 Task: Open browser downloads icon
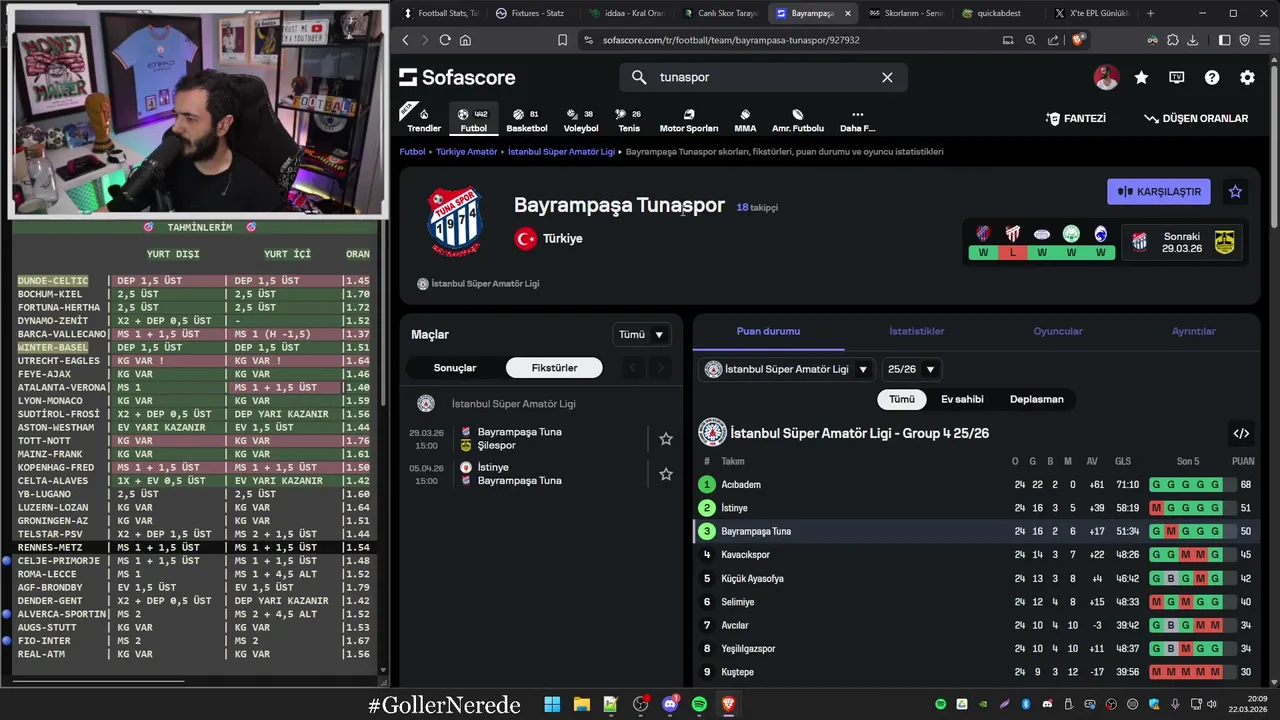click(x=1192, y=40)
